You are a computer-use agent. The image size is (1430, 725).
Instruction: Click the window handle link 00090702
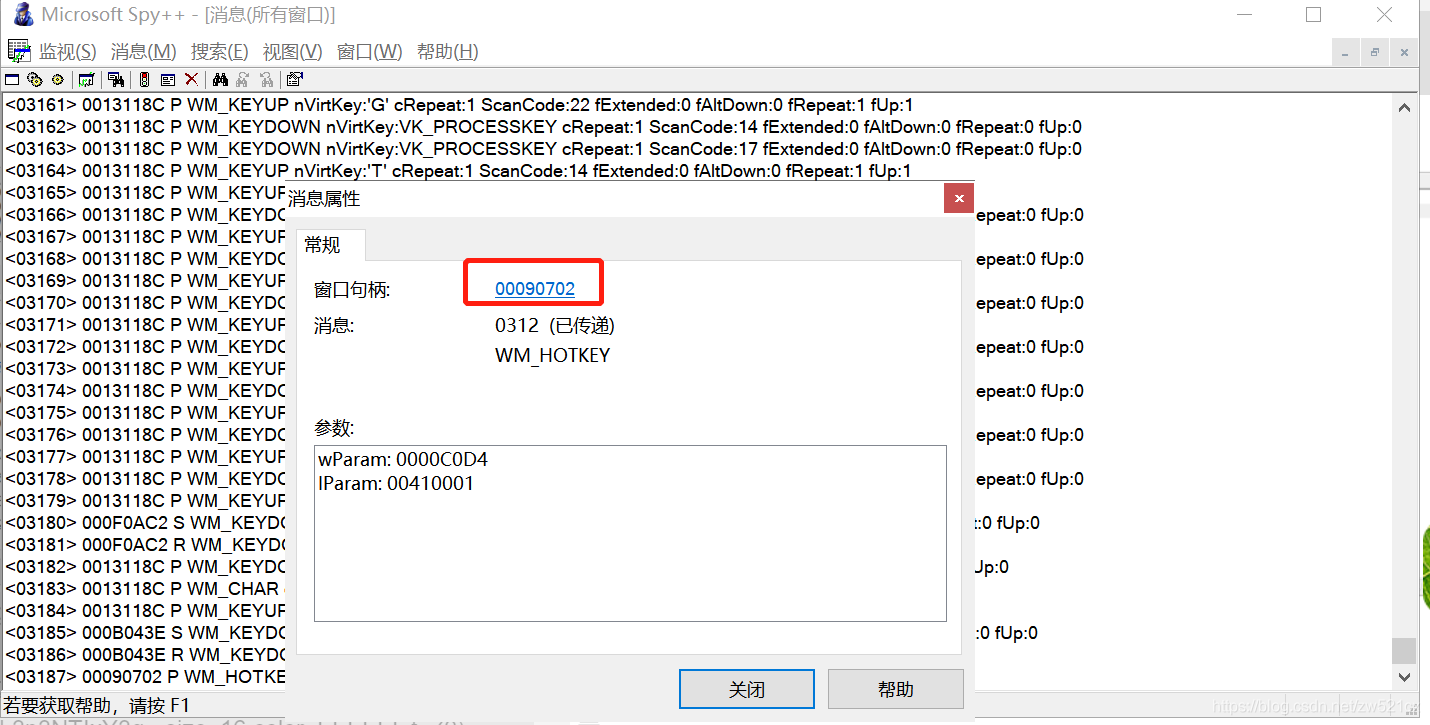click(x=535, y=289)
